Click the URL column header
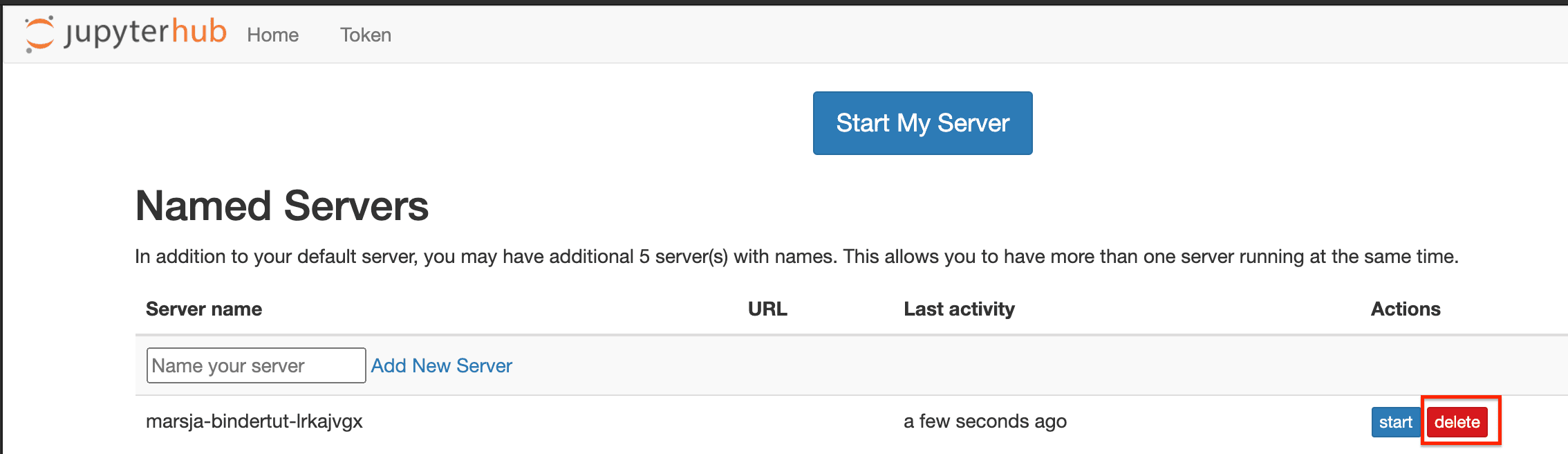1568x454 pixels. click(x=767, y=309)
